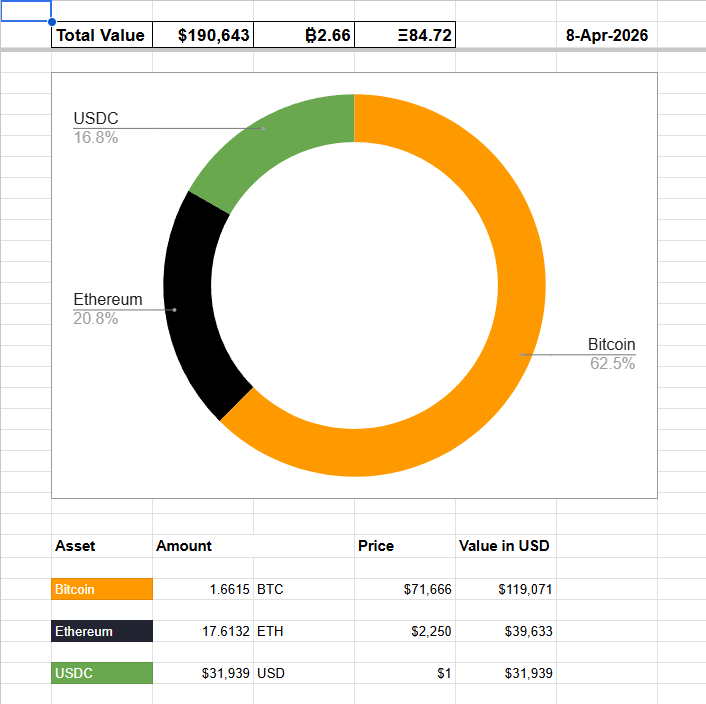Click the USD unit cell
Image resolution: width=706 pixels, height=704 pixels.
pos(304,673)
